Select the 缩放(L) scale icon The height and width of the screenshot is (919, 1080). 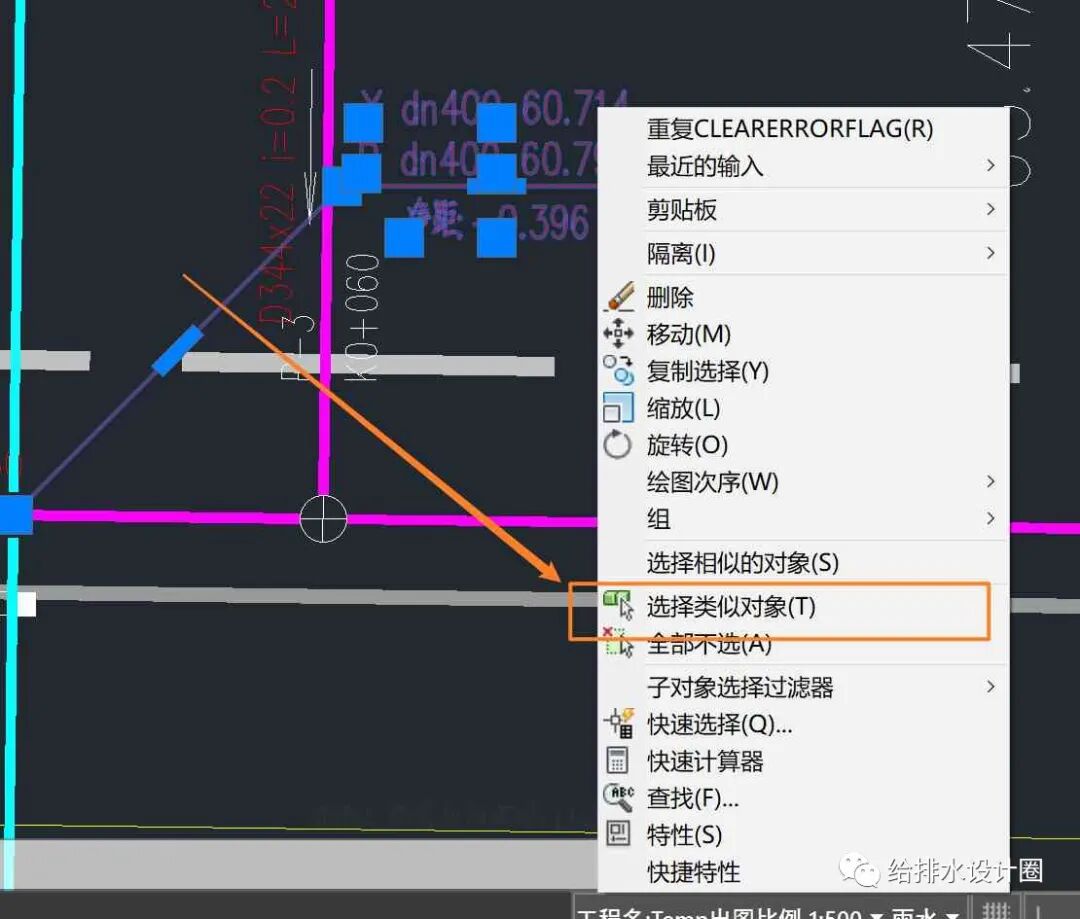click(x=617, y=407)
